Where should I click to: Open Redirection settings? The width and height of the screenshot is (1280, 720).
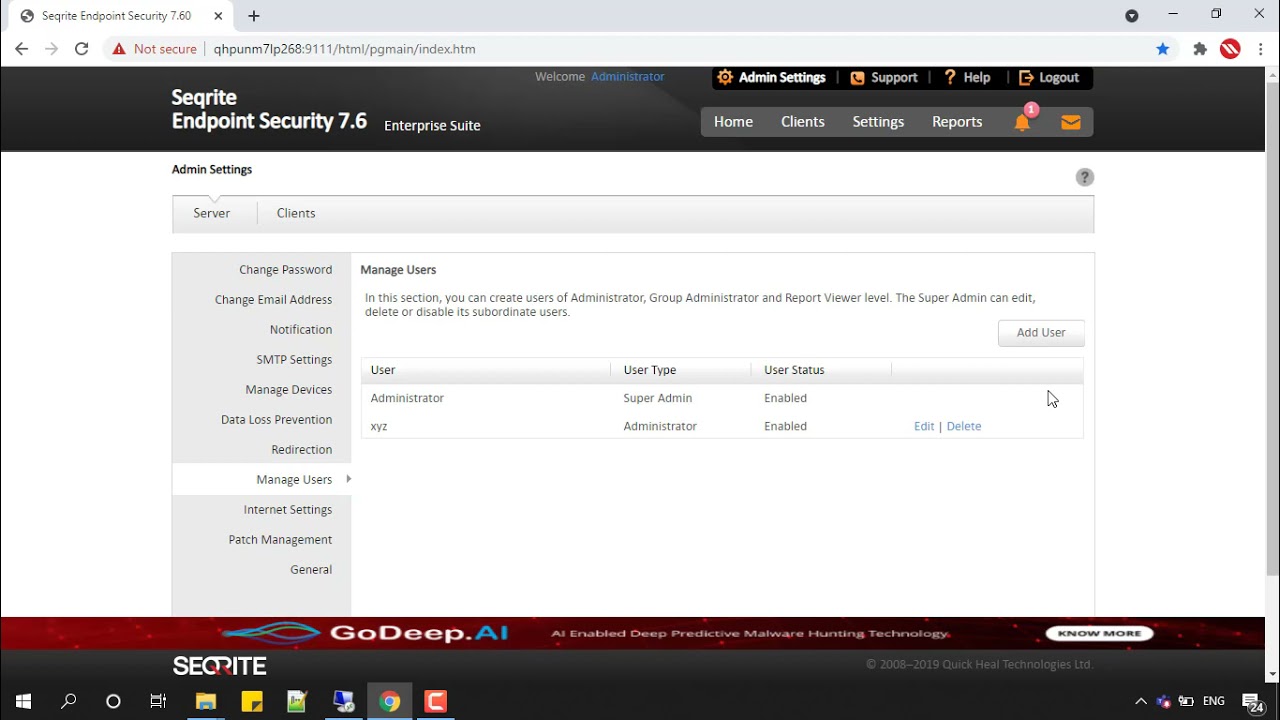(x=302, y=449)
